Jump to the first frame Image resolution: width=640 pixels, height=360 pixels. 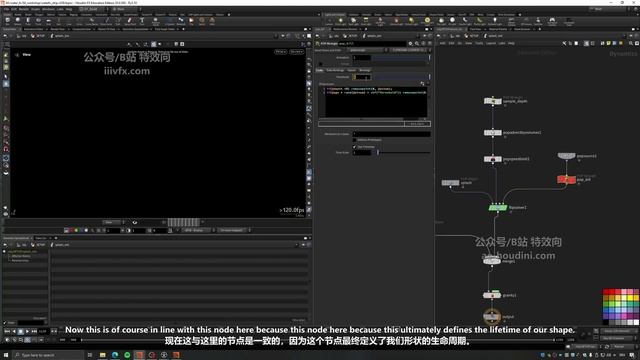pyautogui.click(x=7, y=331)
